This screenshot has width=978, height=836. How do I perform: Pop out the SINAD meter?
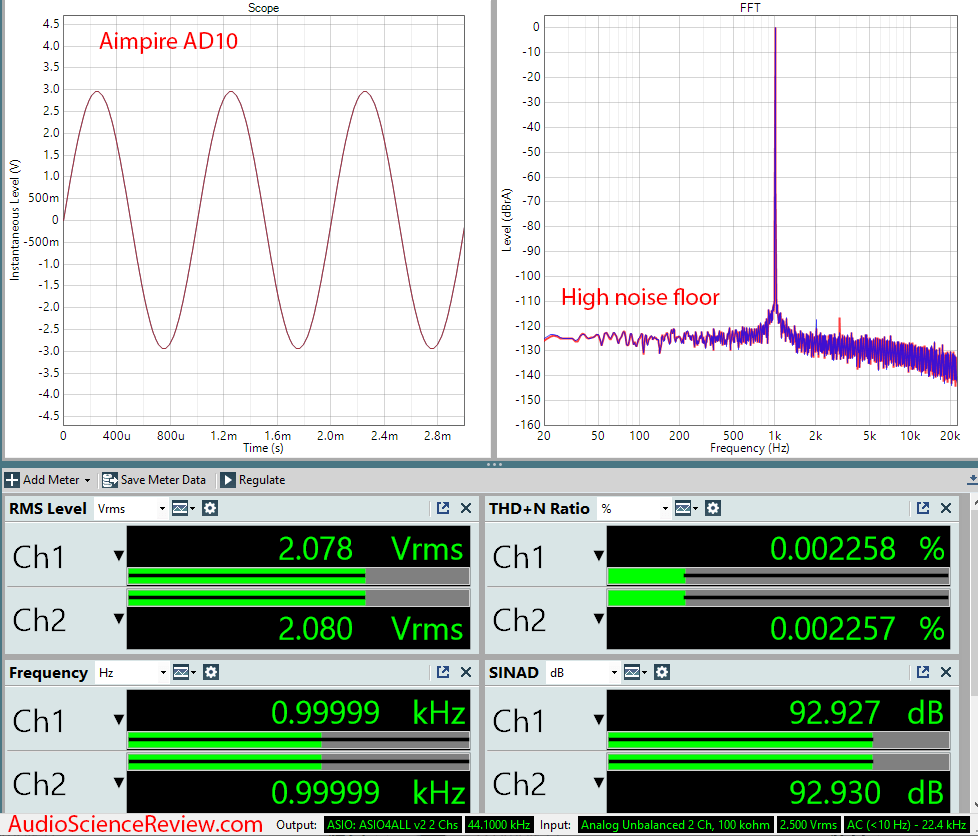(x=923, y=673)
